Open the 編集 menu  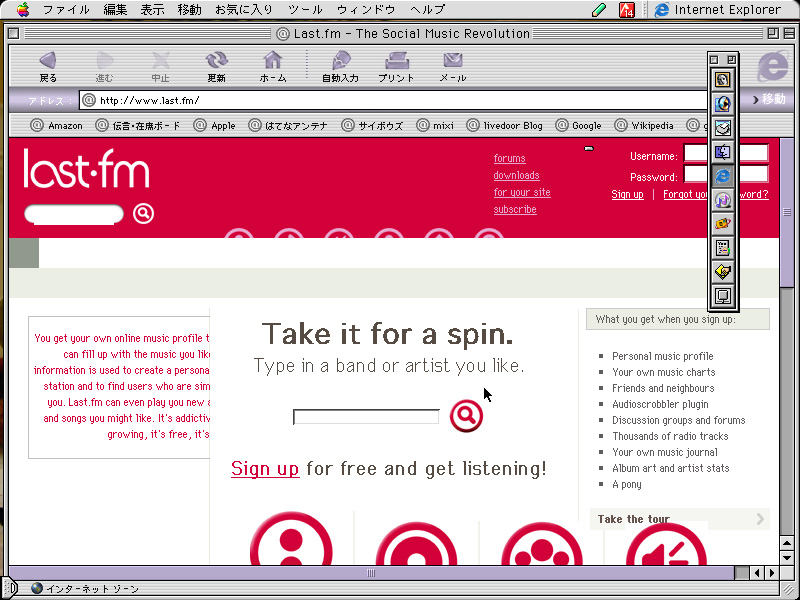click(x=115, y=10)
